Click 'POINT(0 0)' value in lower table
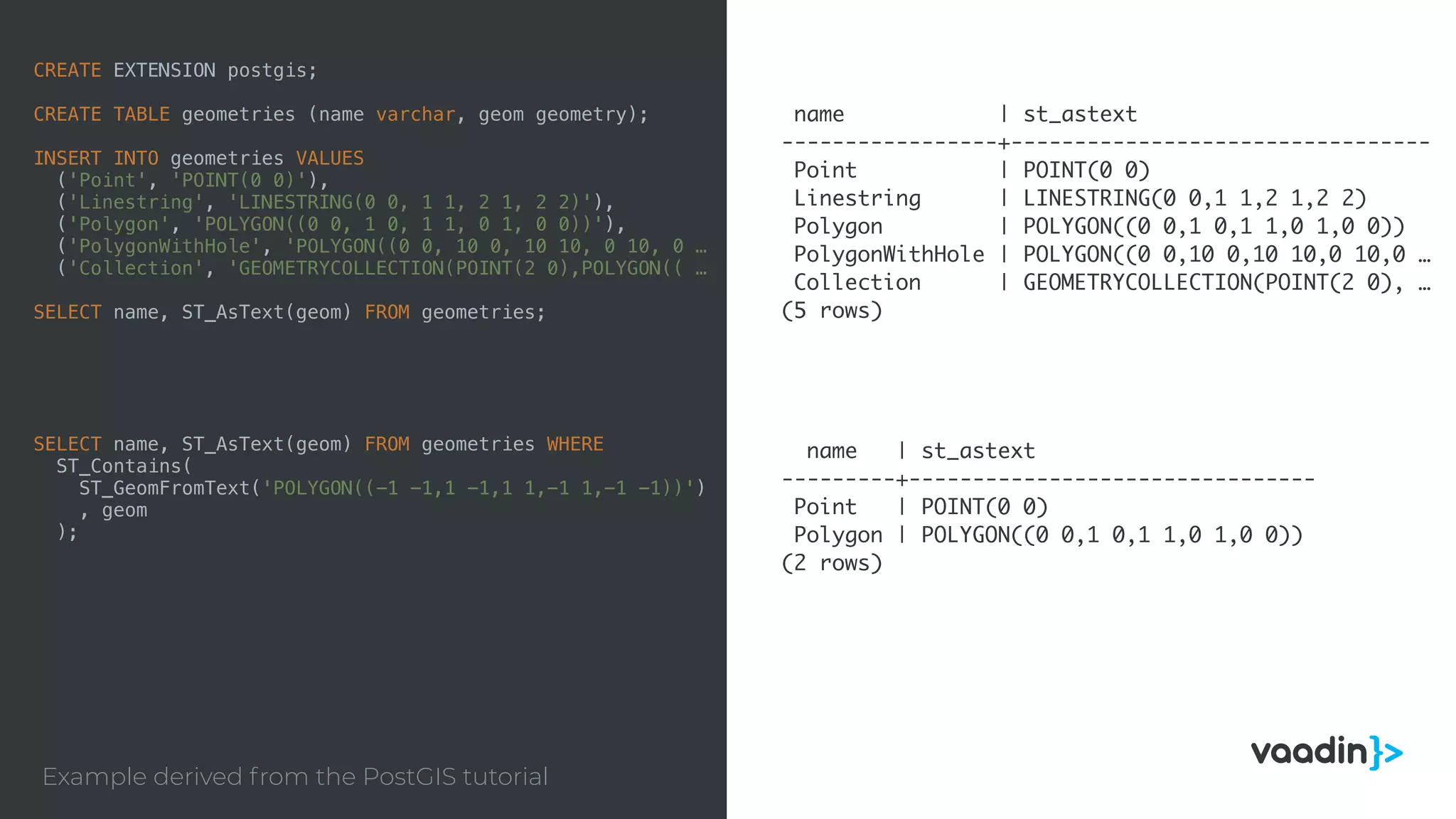 click(x=985, y=507)
